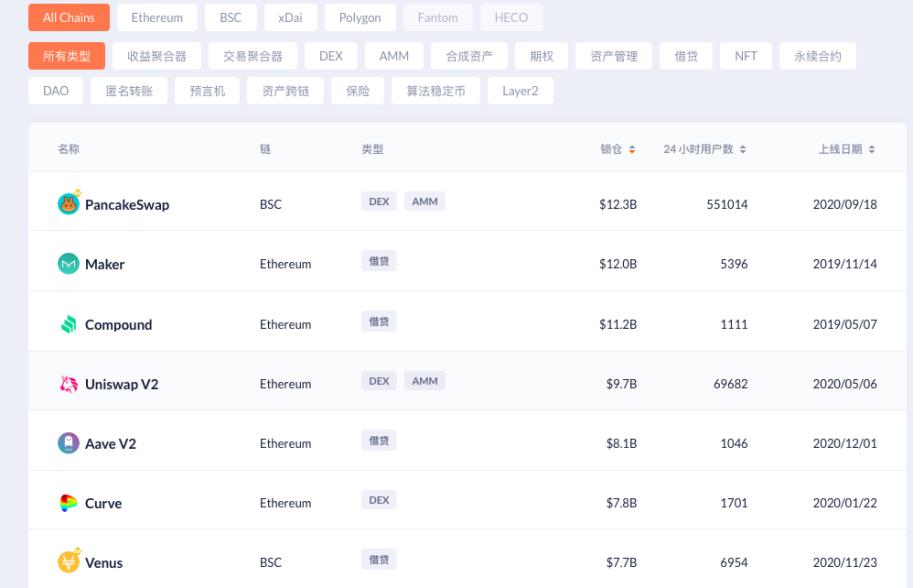Click the AMM tag in Uniswap V2 row
This screenshot has height=588, width=913.
pyautogui.click(x=425, y=381)
